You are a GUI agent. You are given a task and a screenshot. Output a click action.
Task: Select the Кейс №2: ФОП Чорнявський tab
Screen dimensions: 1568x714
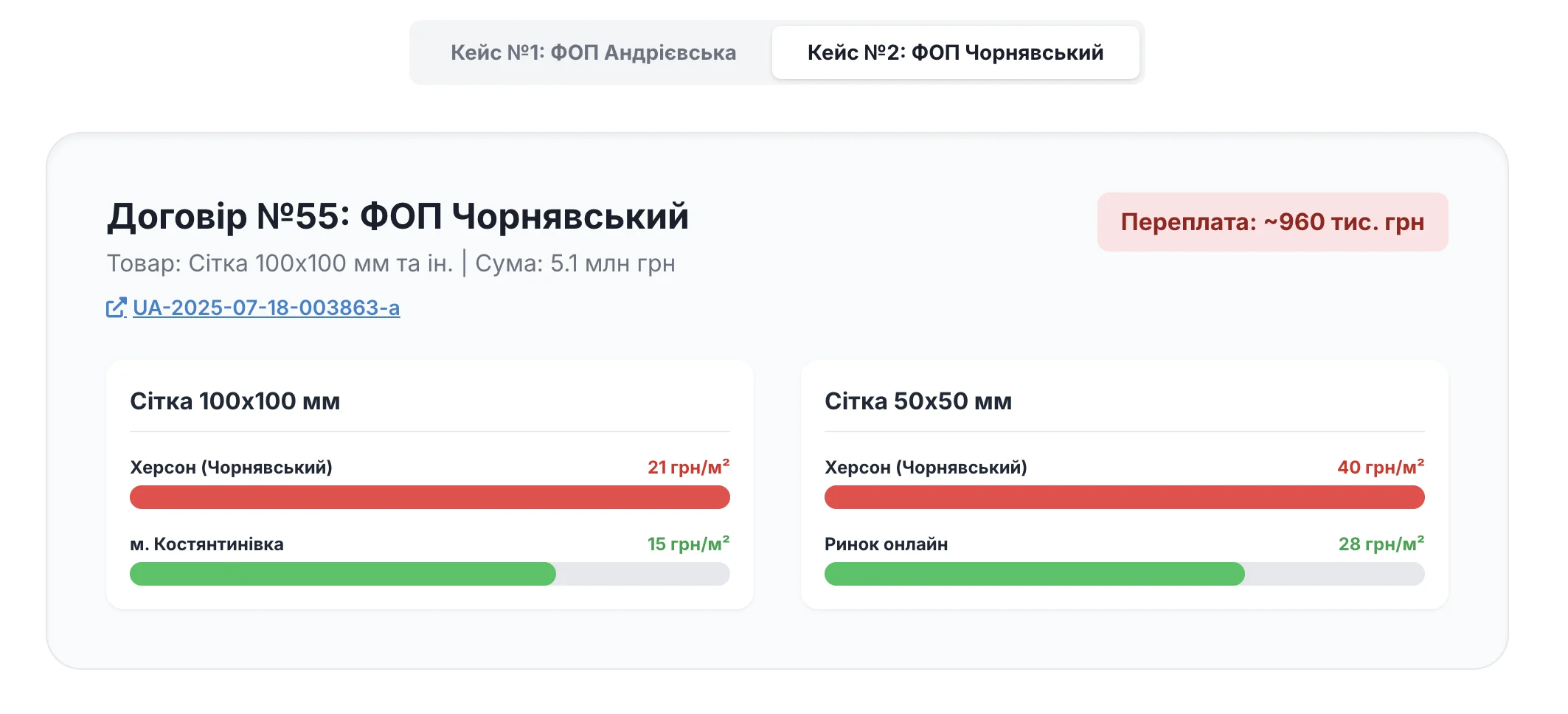[955, 52]
